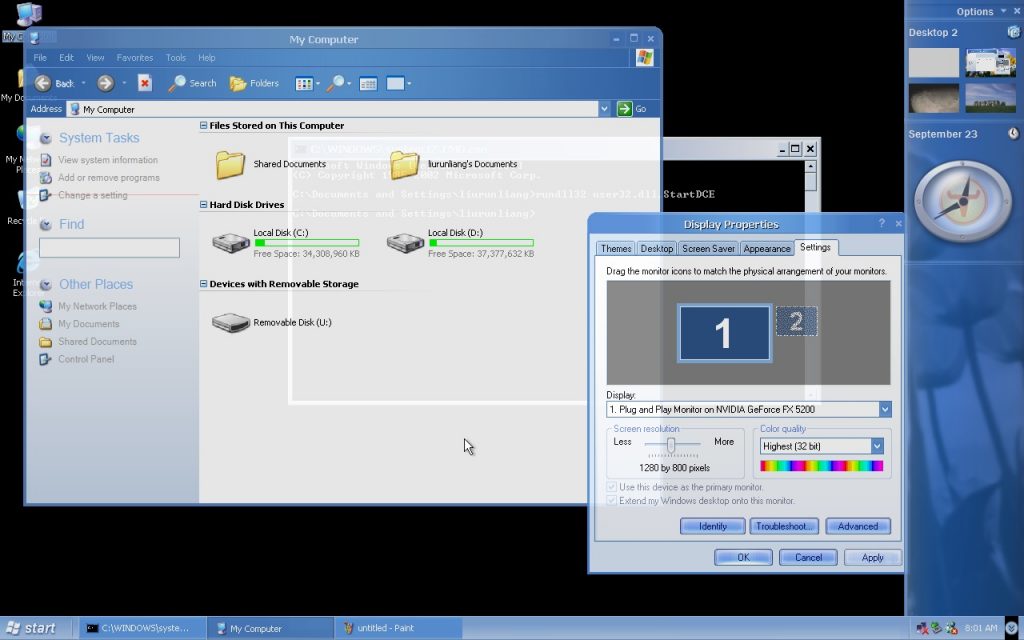The image size is (1024, 640).
Task: Click the calendar clock icon beside September 23
Action: point(1013,133)
